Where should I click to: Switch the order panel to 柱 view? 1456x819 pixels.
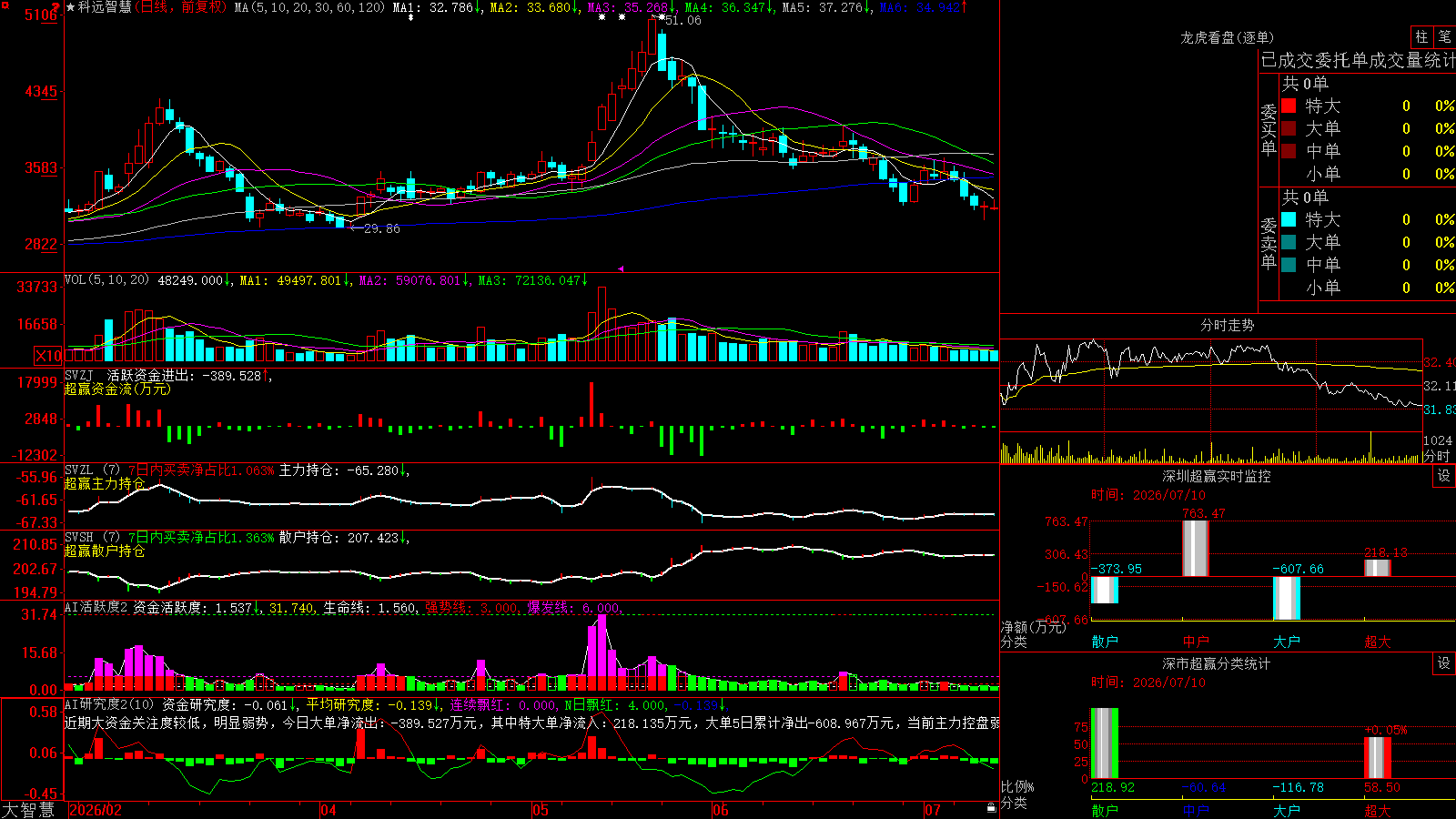[x=1421, y=37]
